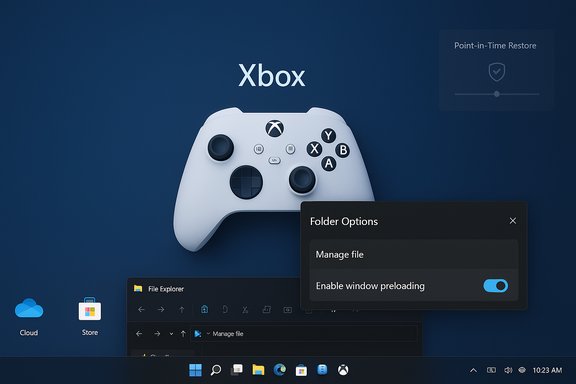Expand the hidden system tray icons chevron
576x384 pixels.
click(474, 370)
